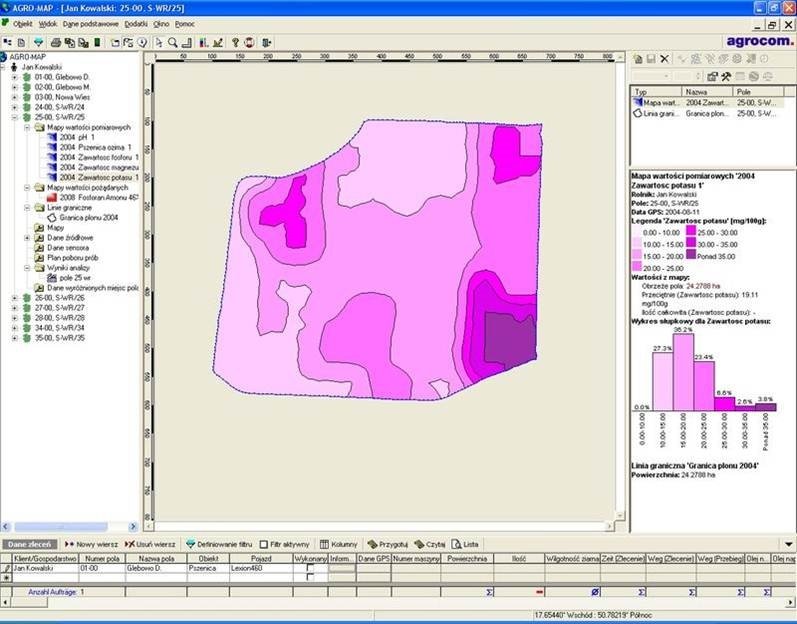This screenshot has width=797, height=624.
Task: Select the arrow pointer tool
Action: point(158,43)
